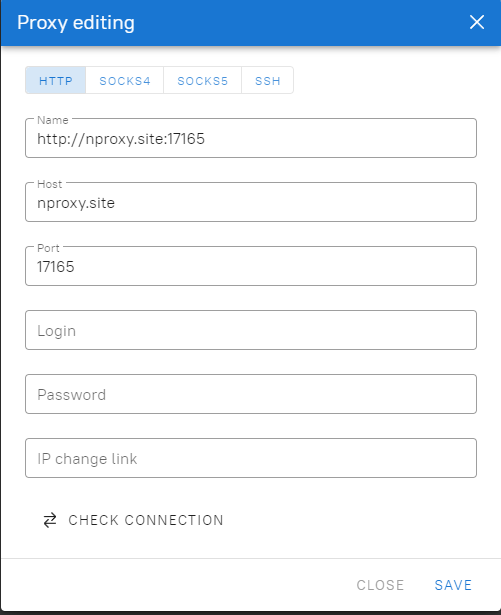The width and height of the screenshot is (501, 615).
Task: Click the empty Login field
Action: tap(251, 330)
